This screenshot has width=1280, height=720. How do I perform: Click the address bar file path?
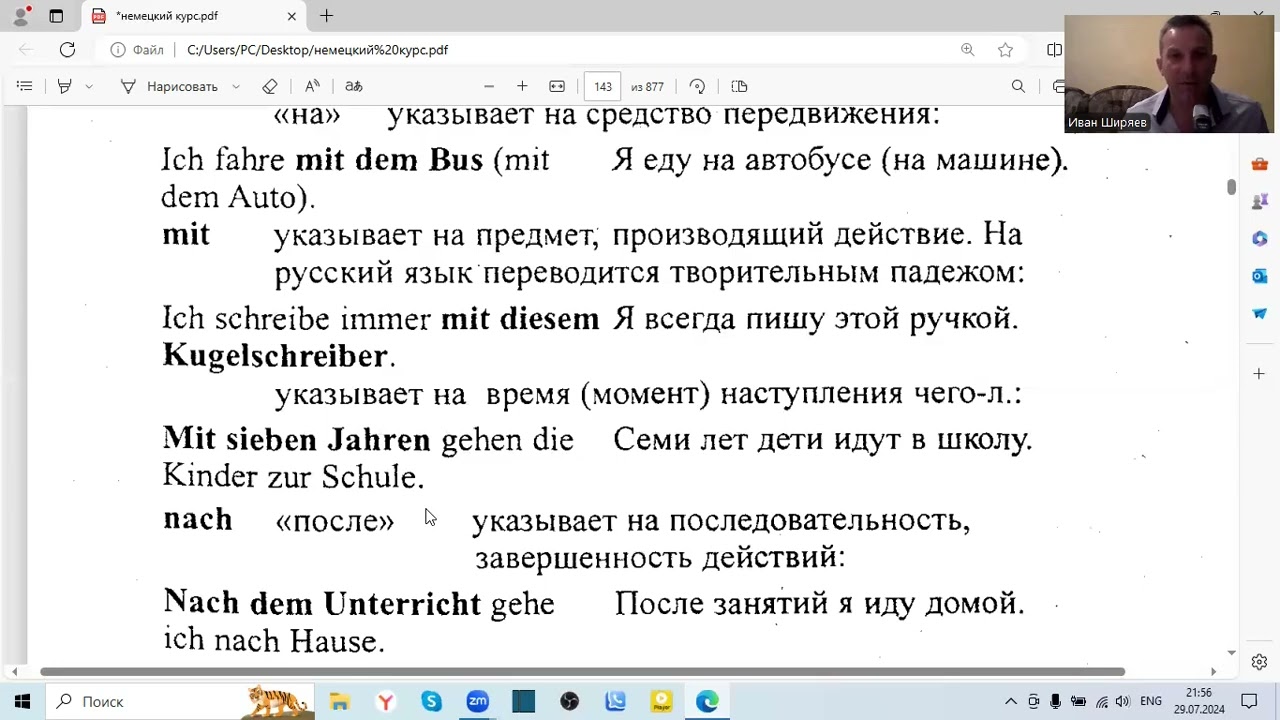point(317,49)
